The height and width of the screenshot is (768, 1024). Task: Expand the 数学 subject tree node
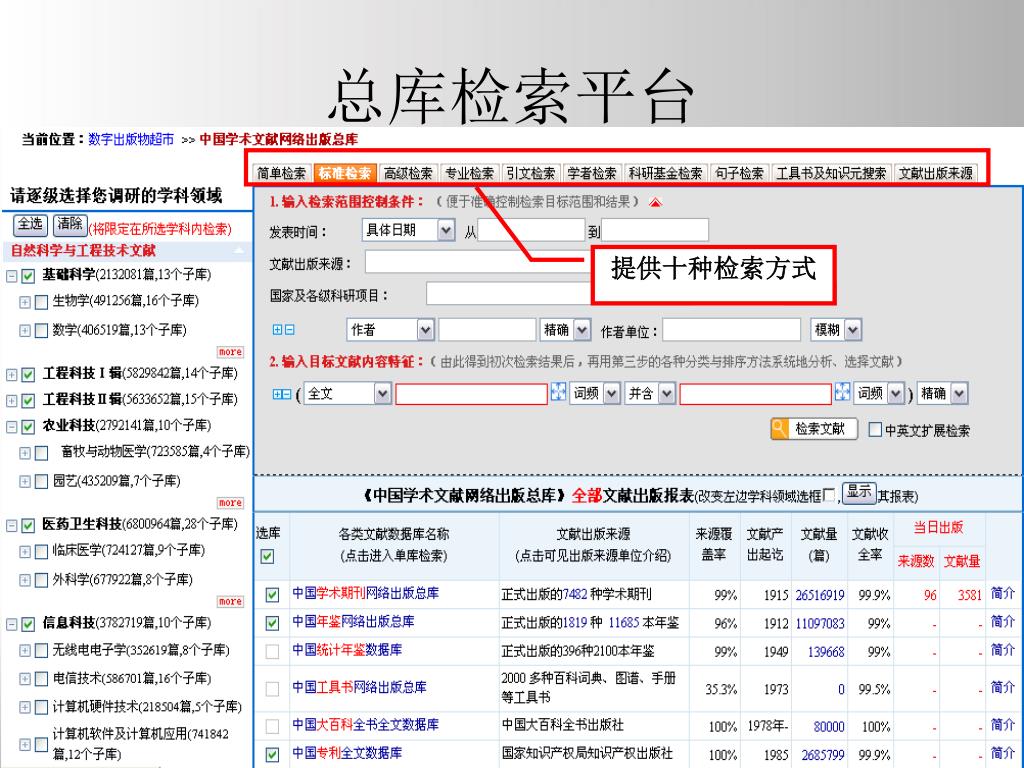point(25,330)
